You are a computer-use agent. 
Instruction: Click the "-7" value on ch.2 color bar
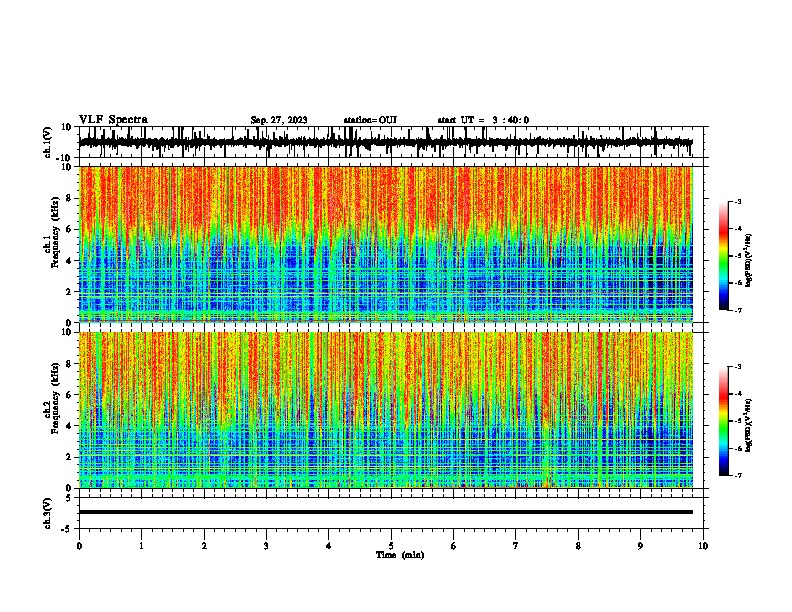pos(737,475)
